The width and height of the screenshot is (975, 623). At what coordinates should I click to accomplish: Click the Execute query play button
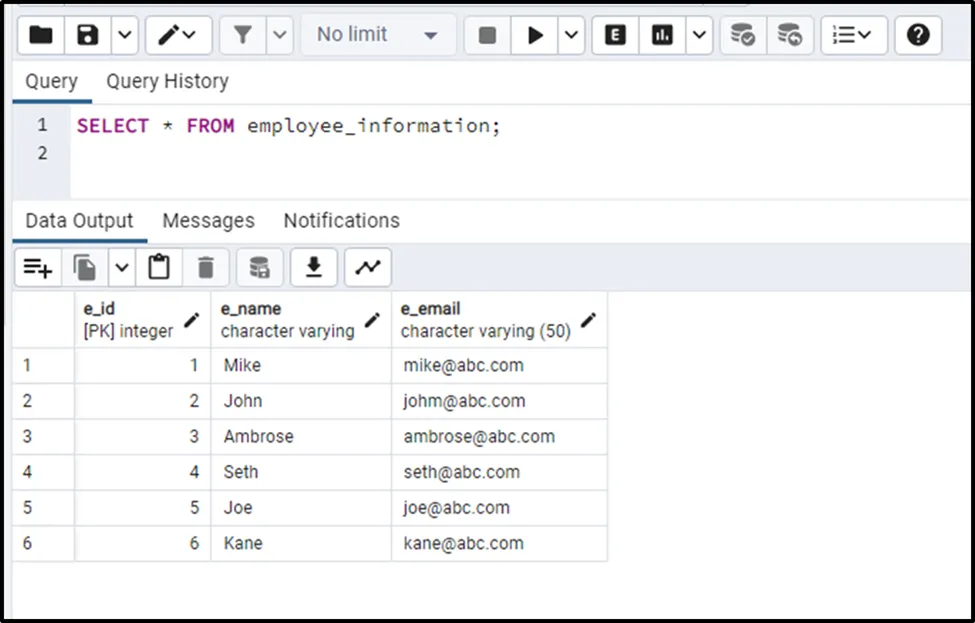tap(535, 35)
